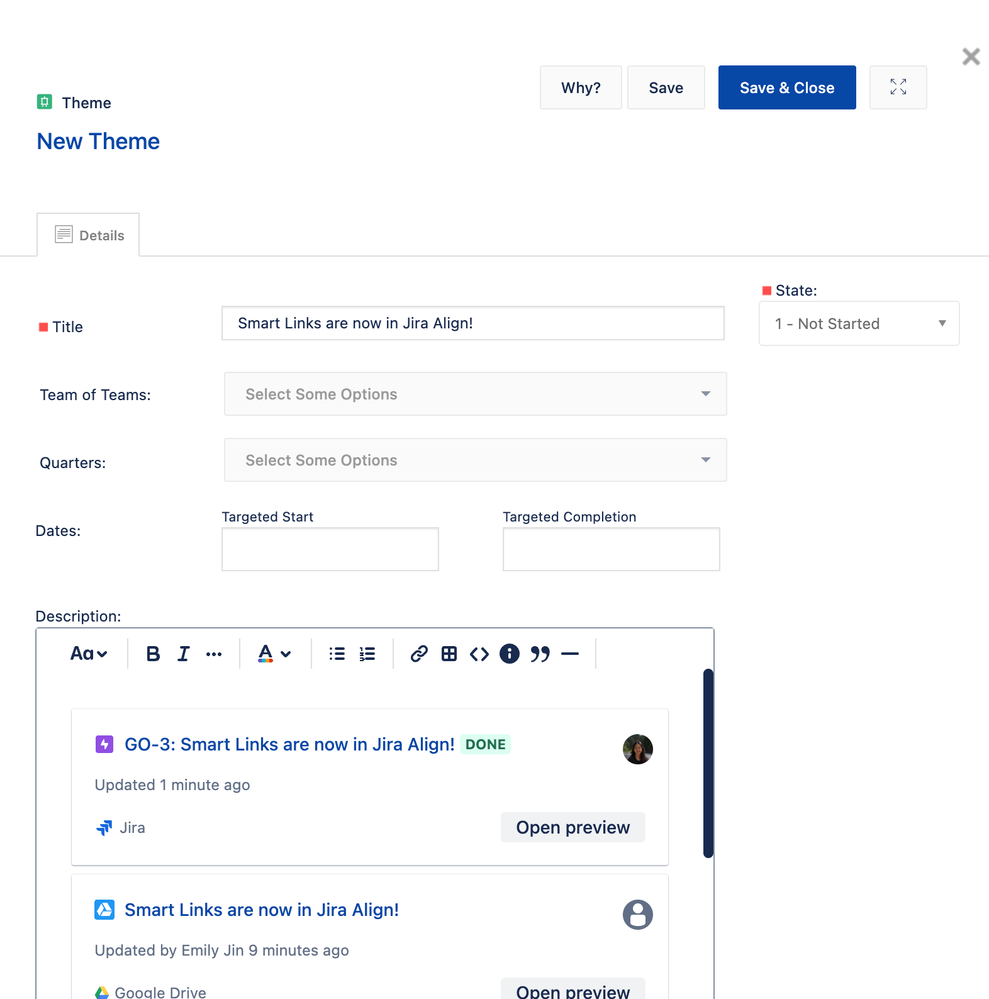Insert a code snippet
Screen dimensions: 989x999
(479, 654)
